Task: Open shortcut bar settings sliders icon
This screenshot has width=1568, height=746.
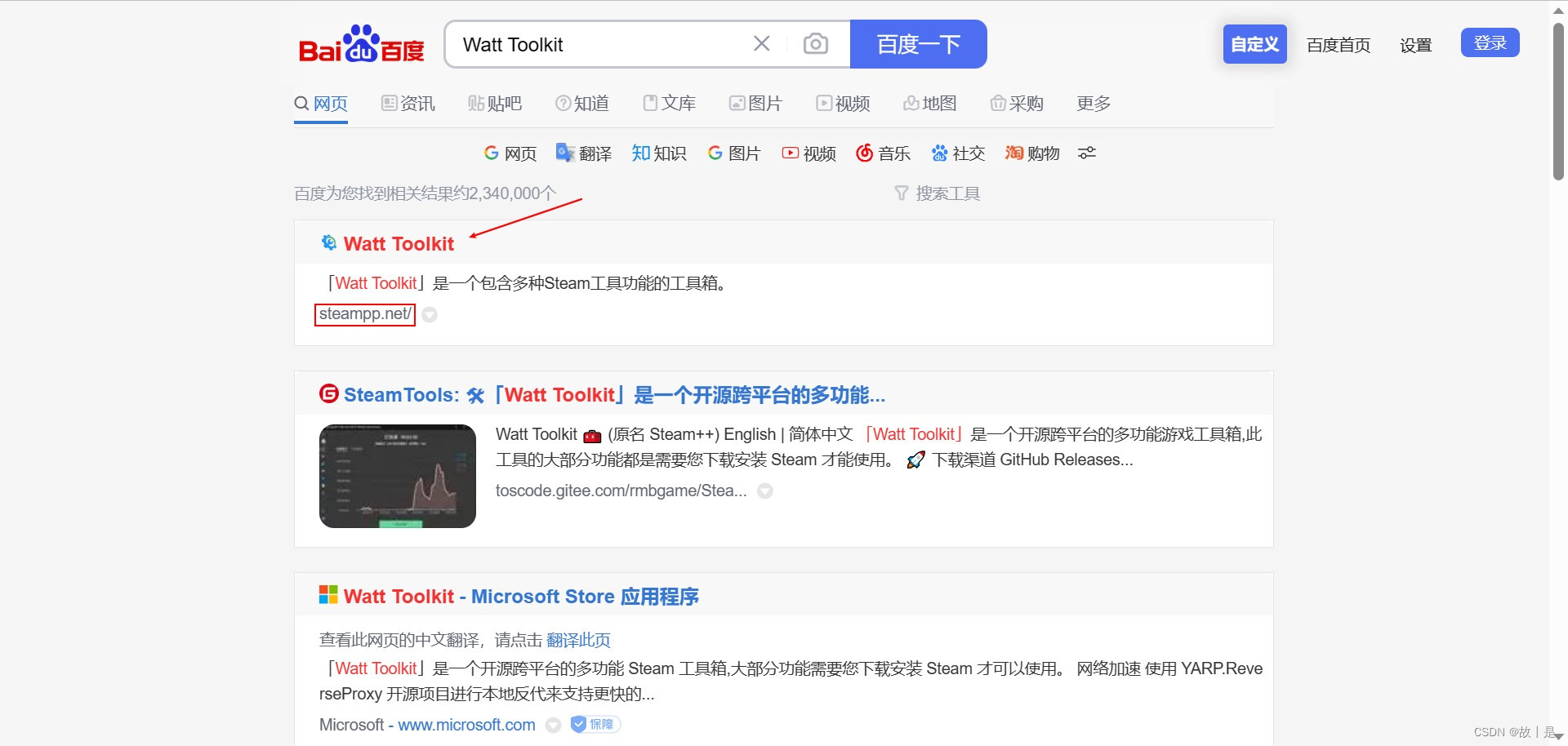Action: click(x=1086, y=153)
